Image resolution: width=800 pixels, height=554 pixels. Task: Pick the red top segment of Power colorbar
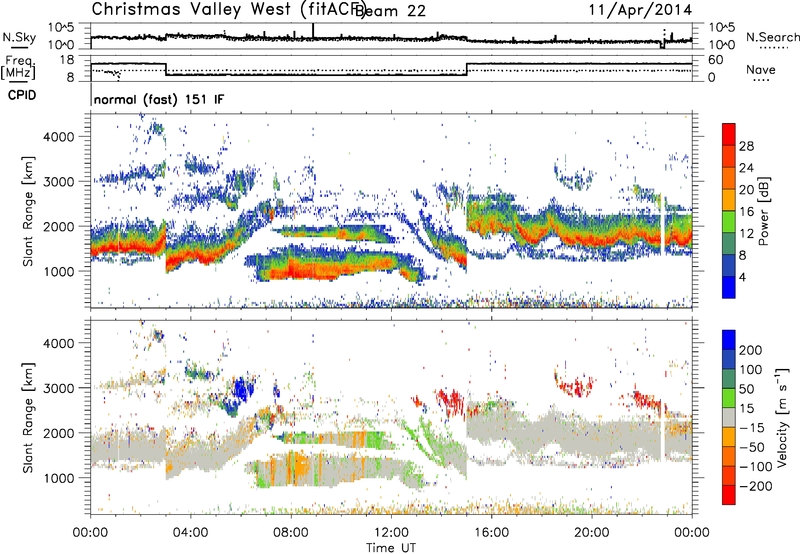[729, 134]
